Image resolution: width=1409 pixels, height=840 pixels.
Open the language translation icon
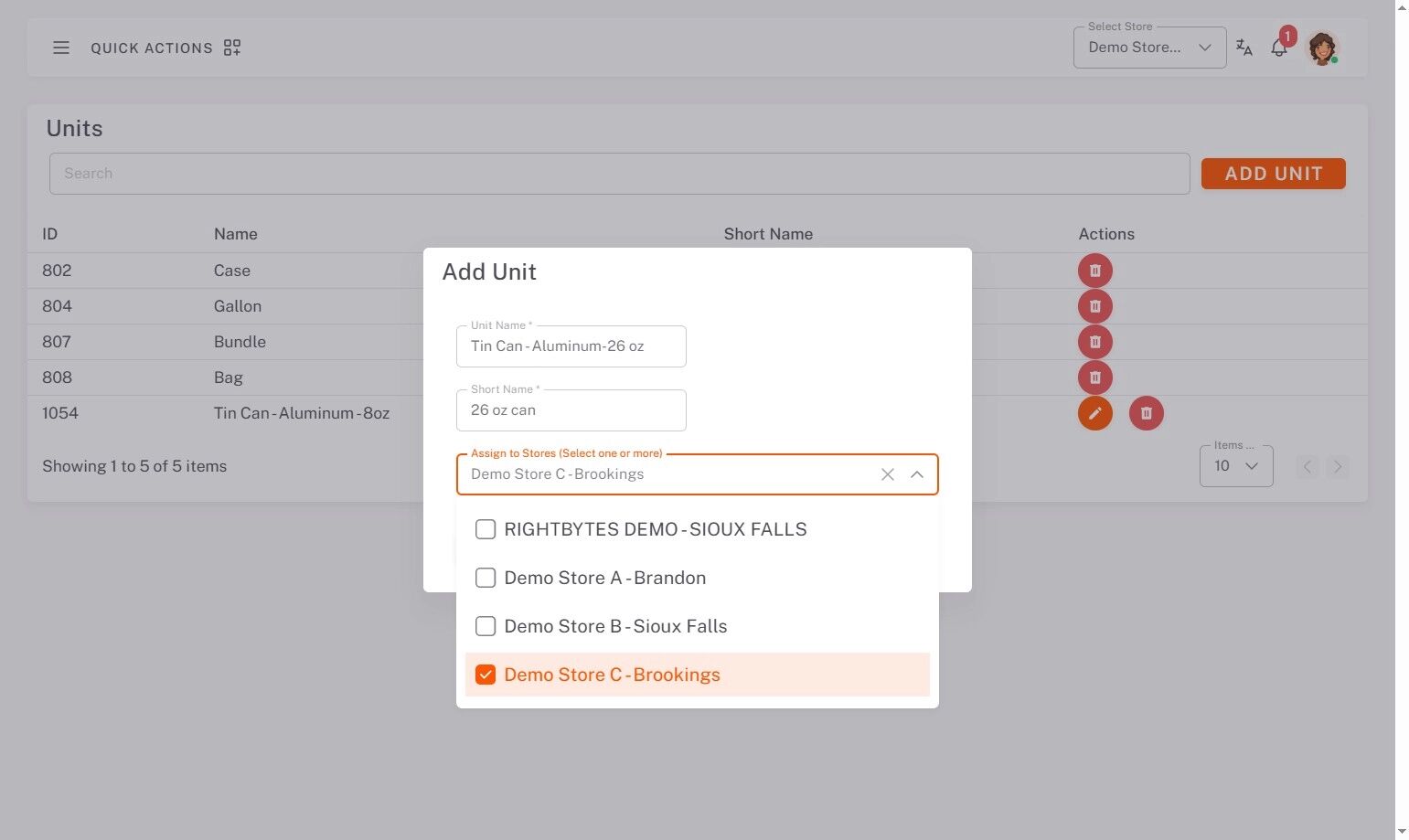click(x=1244, y=48)
